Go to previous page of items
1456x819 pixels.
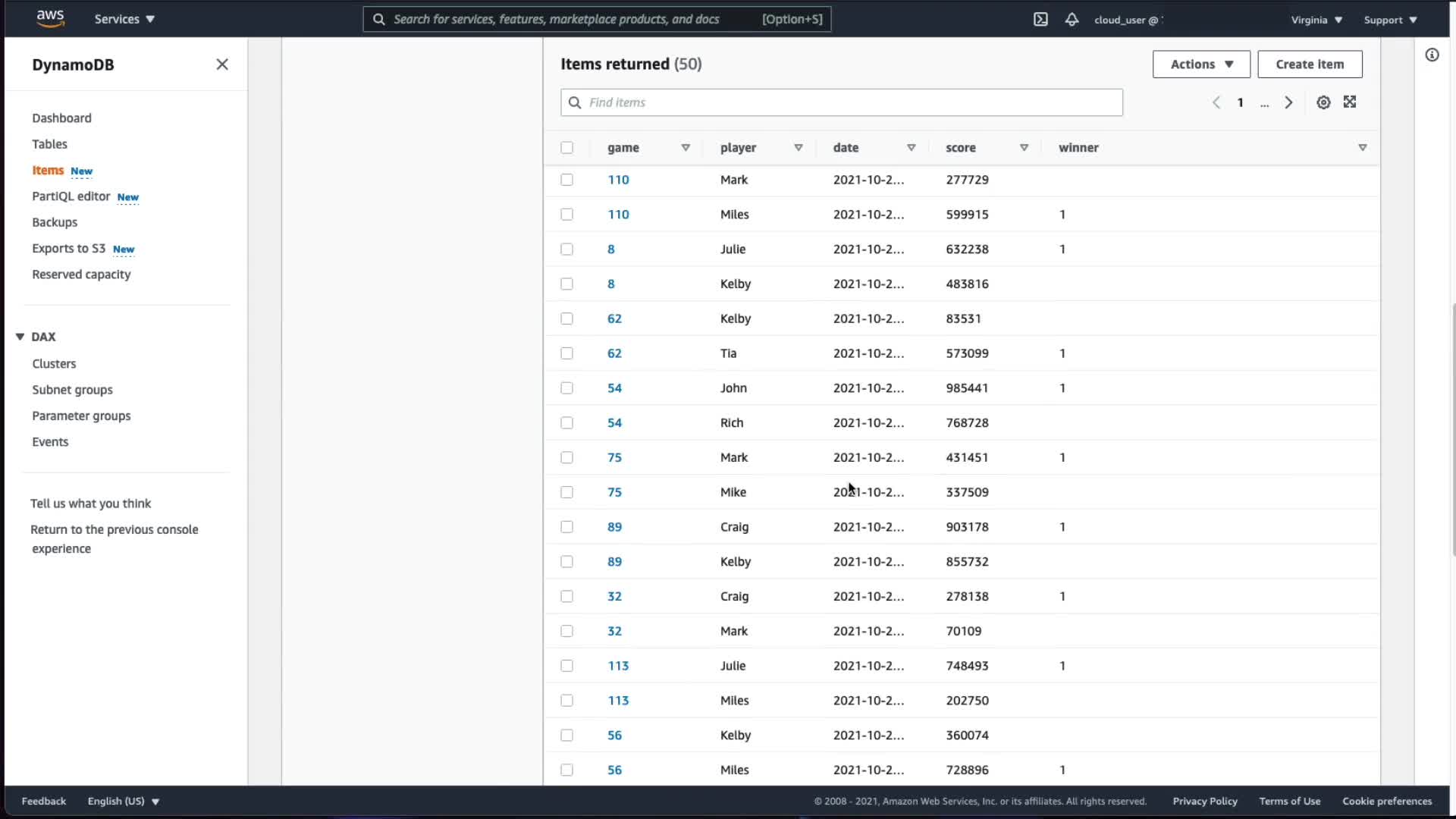tap(1216, 102)
